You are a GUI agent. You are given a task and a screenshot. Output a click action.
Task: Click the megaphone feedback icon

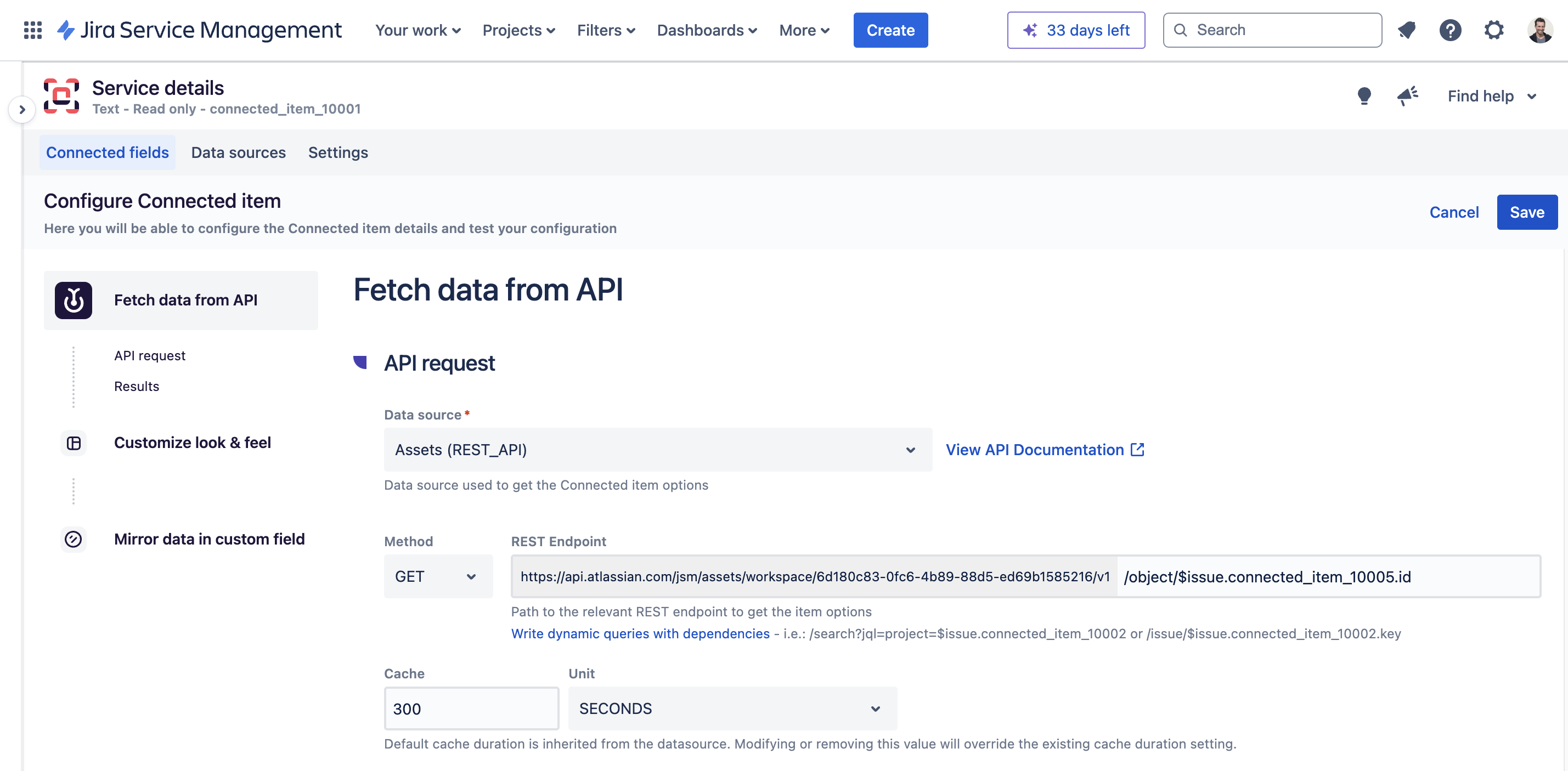pos(1407,96)
